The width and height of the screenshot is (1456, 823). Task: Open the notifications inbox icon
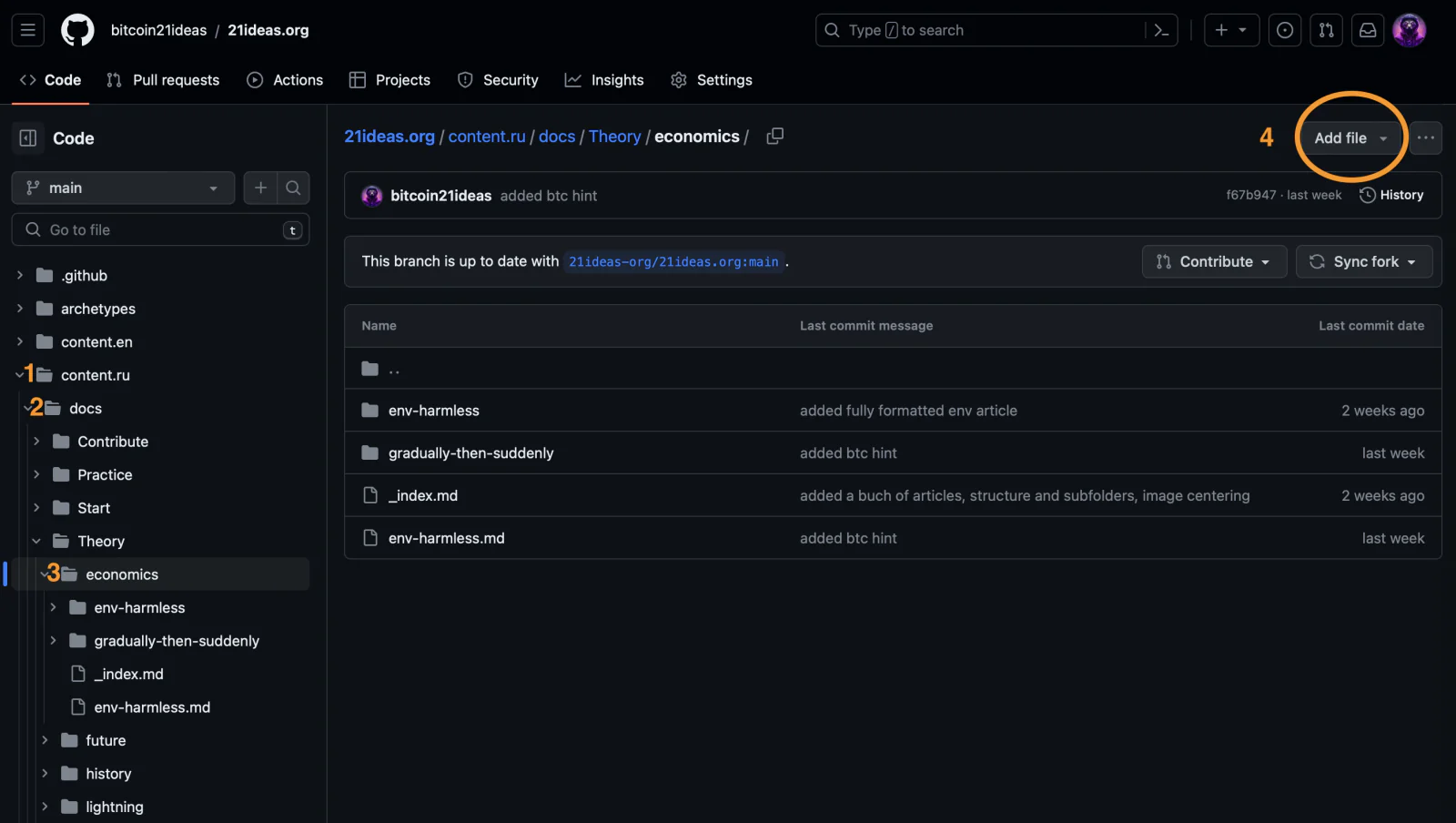coord(1368,30)
